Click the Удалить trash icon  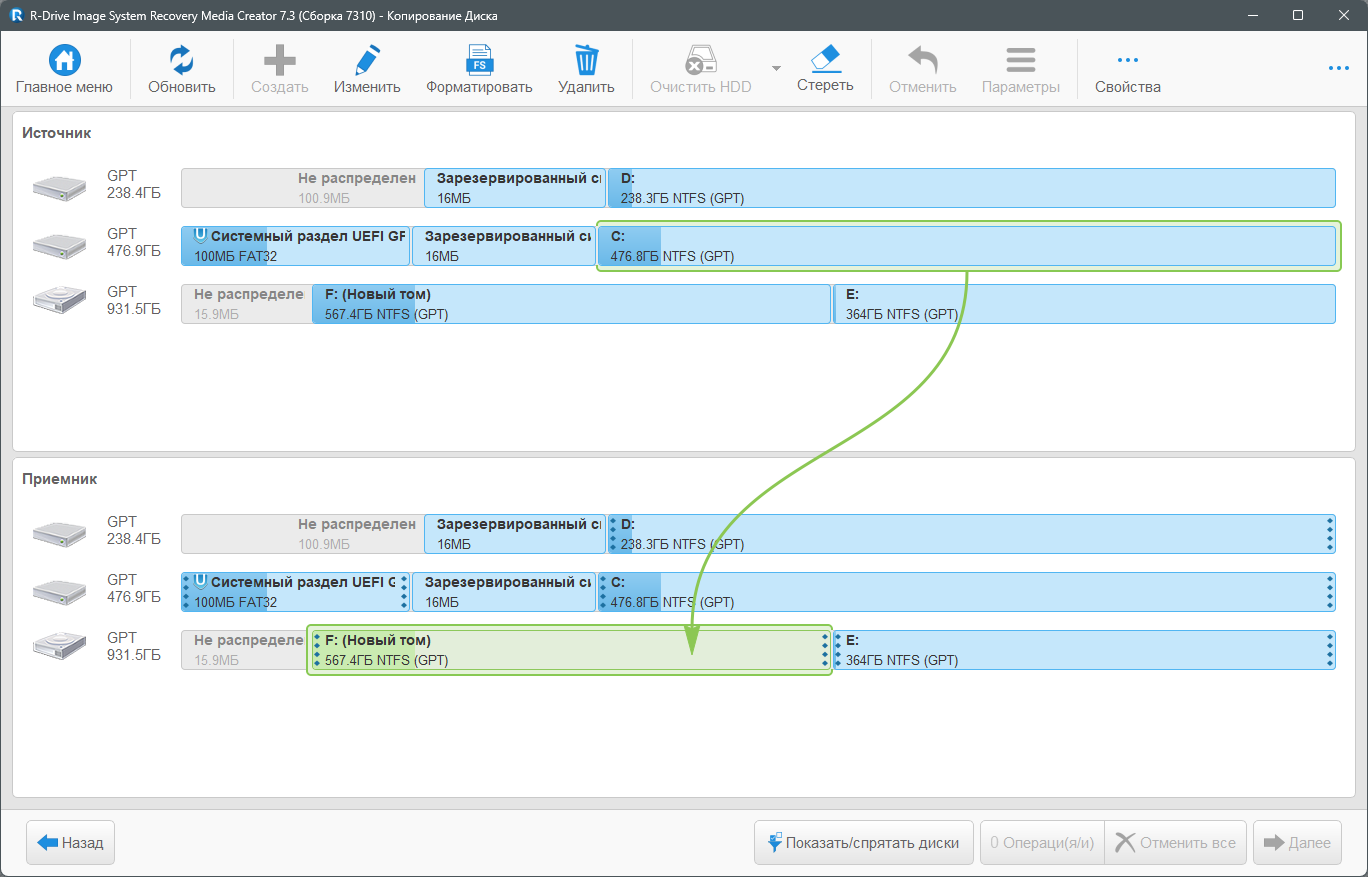click(586, 62)
